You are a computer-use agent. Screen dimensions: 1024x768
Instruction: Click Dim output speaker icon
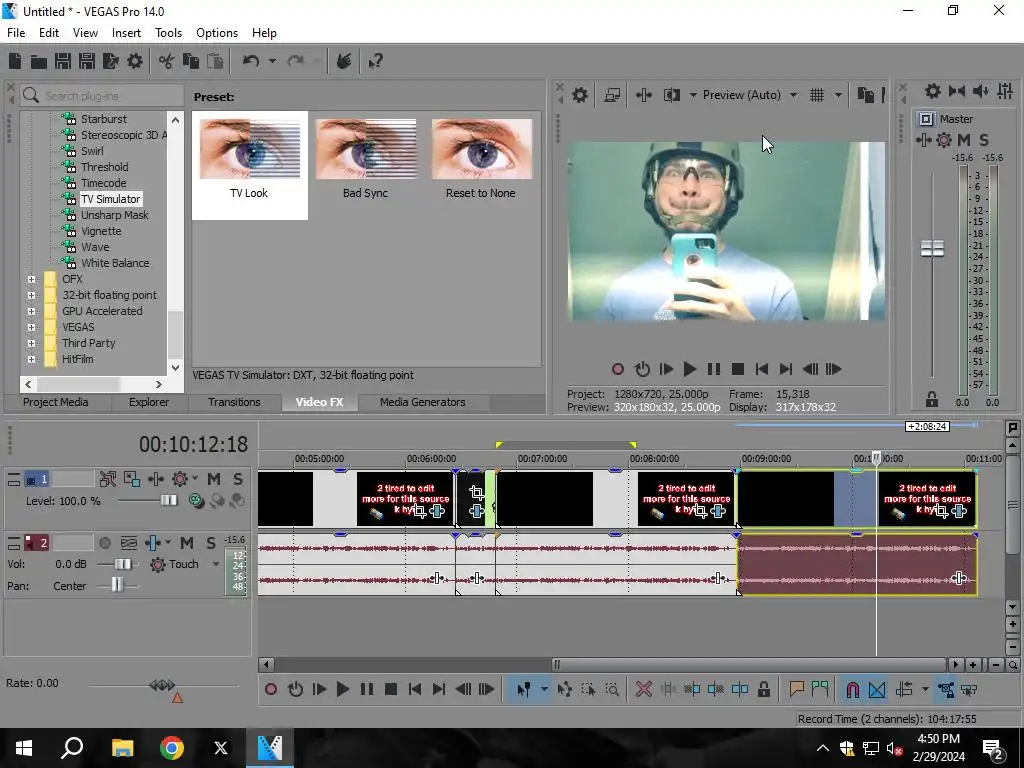980,91
